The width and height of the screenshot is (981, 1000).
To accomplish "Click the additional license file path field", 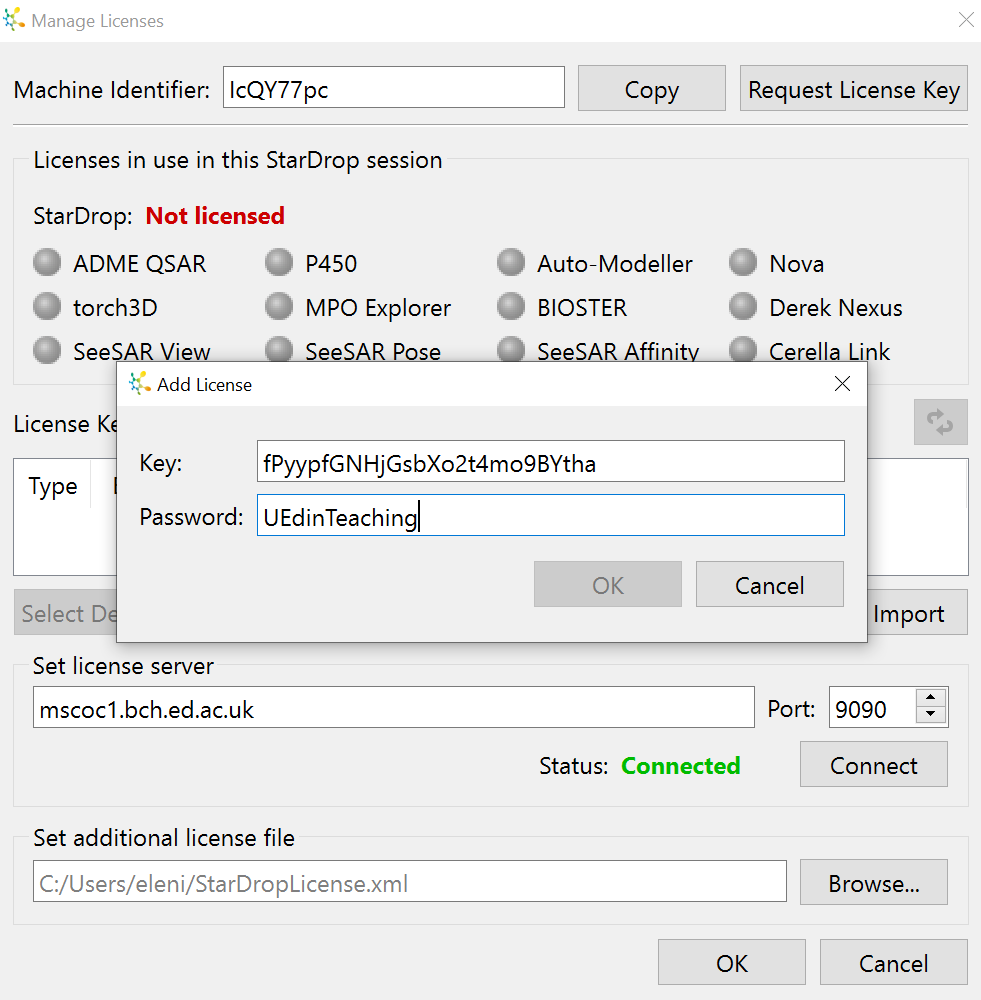I will pos(409,881).
